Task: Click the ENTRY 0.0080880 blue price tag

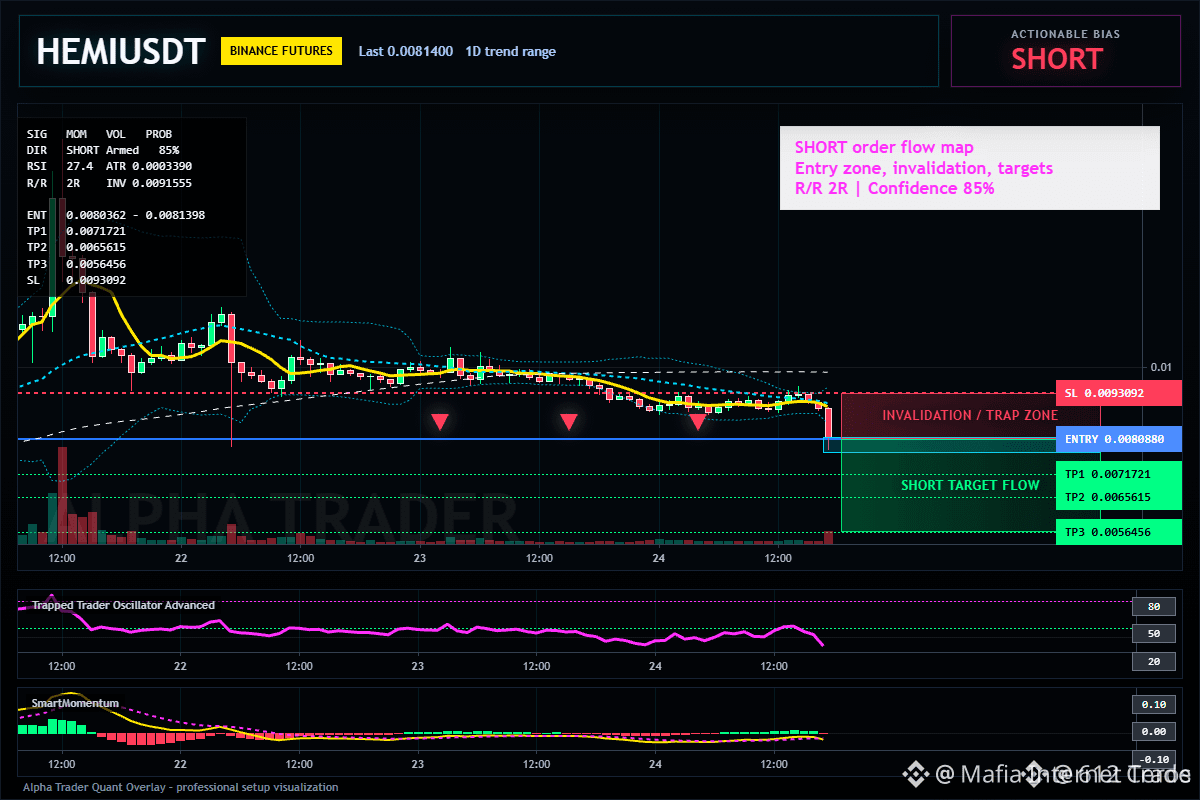Action: pos(1119,439)
